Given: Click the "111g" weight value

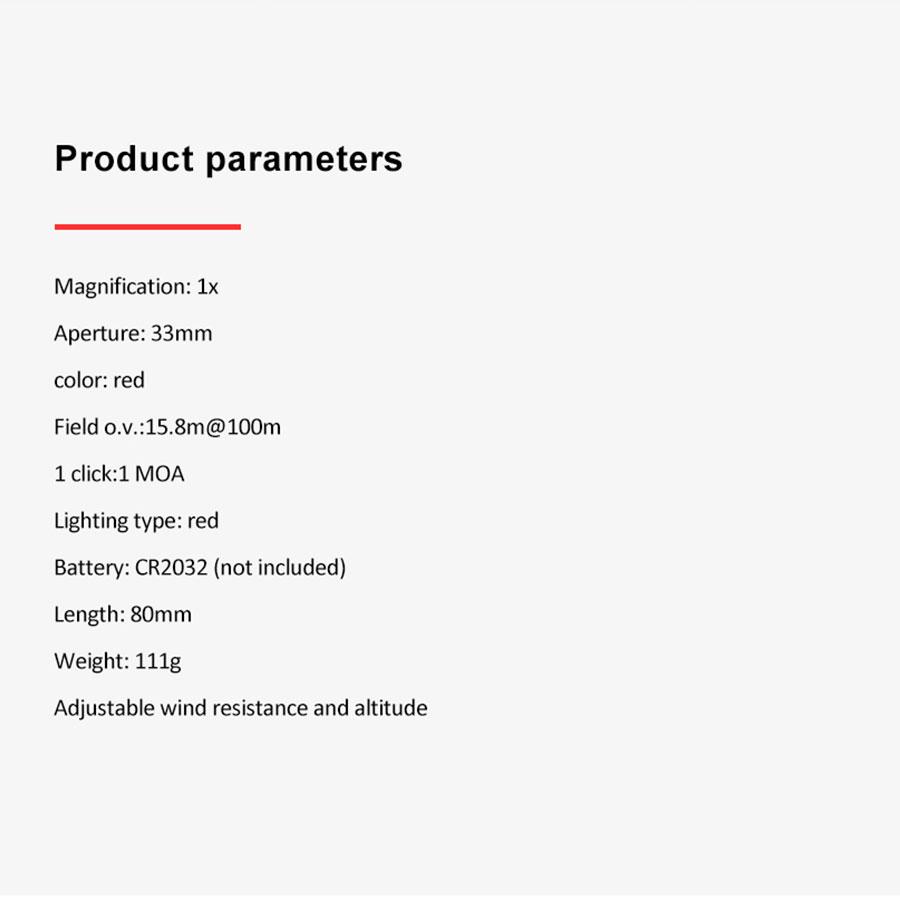Looking at the screenshot, I should pyautogui.click(x=158, y=662).
